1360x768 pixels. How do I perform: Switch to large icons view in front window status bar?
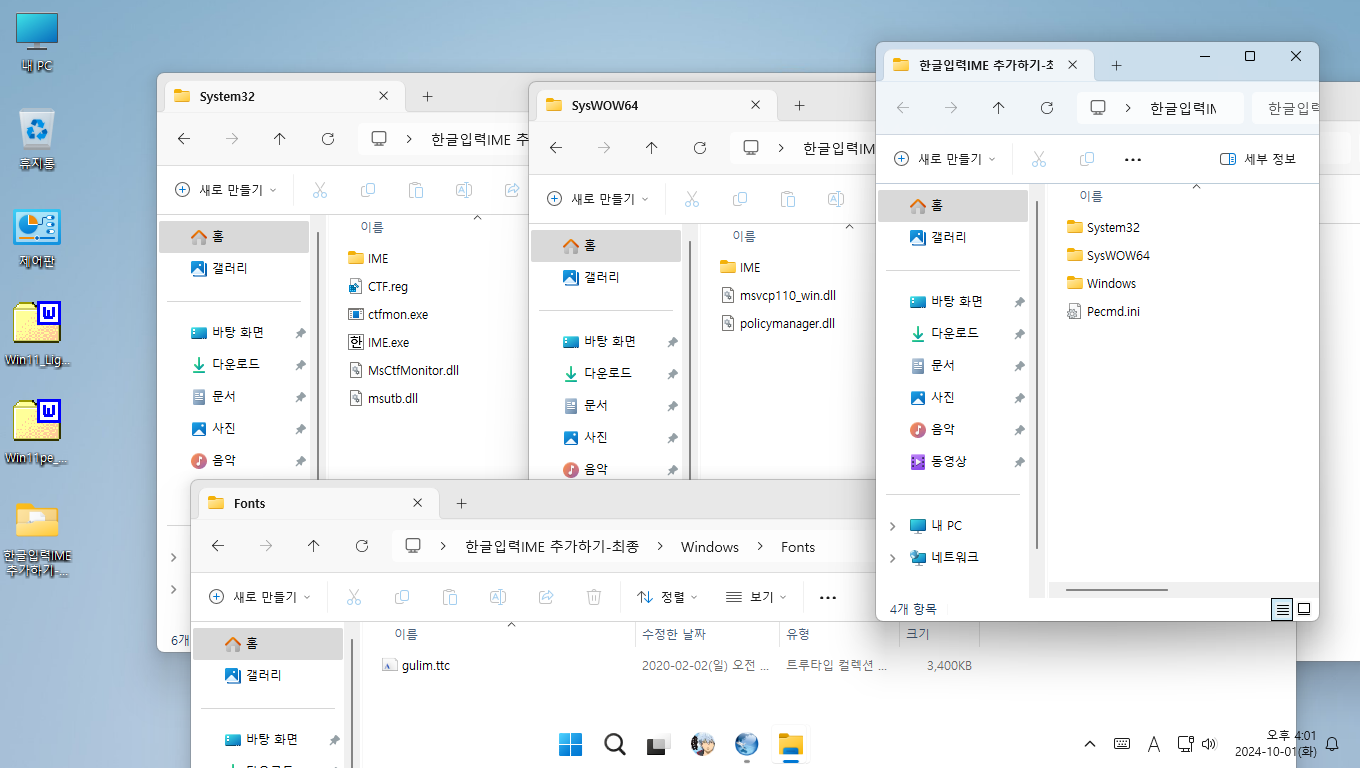tap(1304, 609)
